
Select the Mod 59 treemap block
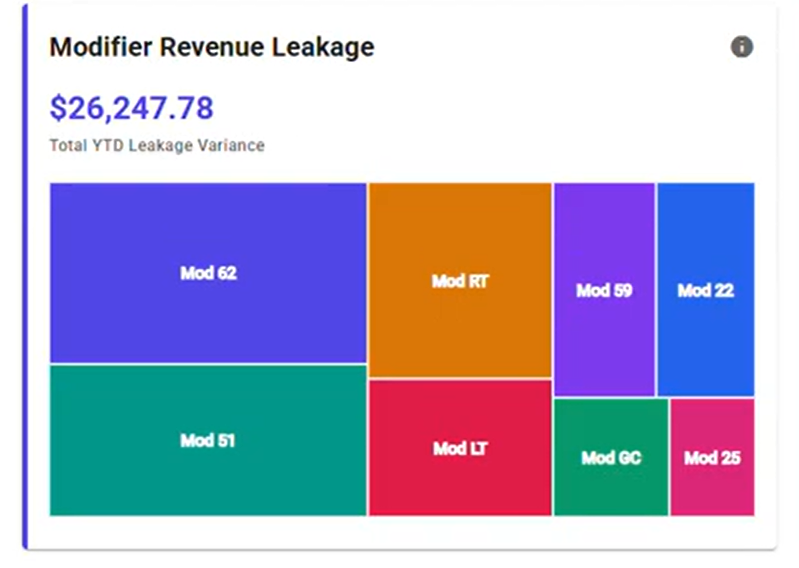click(604, 289)
